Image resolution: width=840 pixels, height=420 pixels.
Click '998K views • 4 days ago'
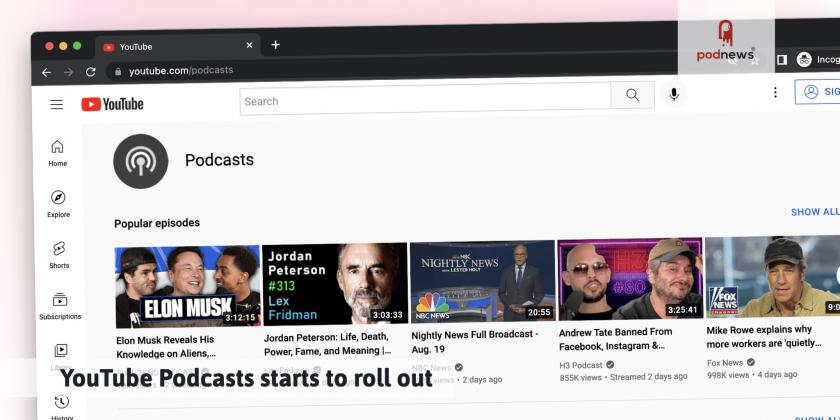(x=752, y=374)
